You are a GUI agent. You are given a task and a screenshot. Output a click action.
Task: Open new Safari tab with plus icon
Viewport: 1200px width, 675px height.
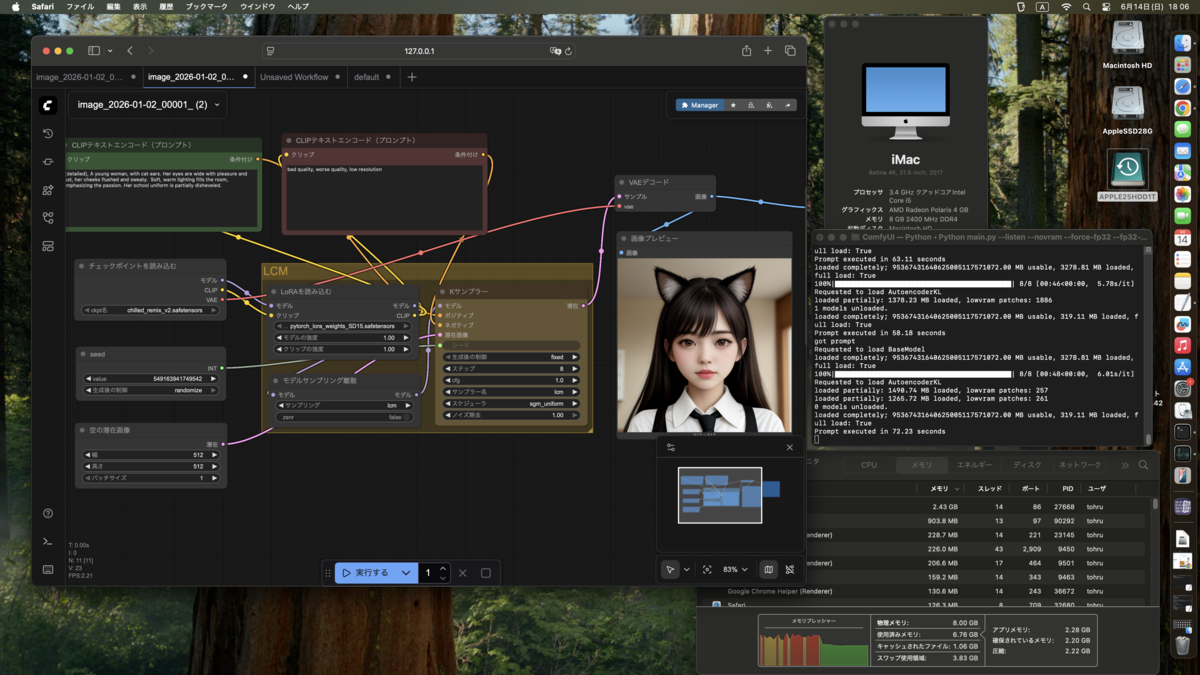click(x=768, y=51)
